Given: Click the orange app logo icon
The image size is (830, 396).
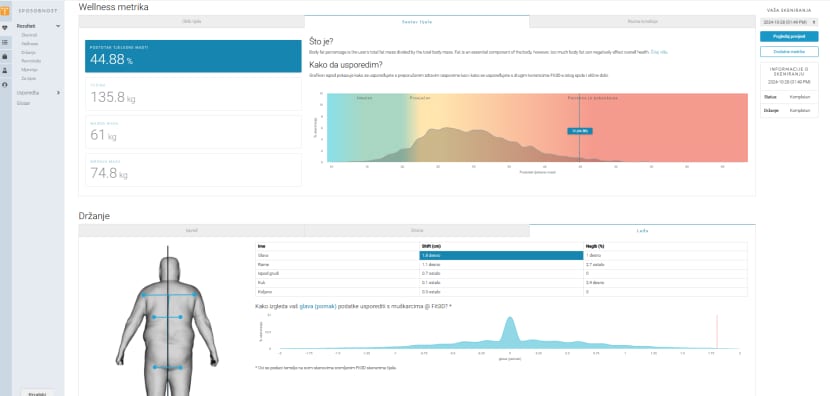Looking at the screenshot, I should pyautogui.click(x=5, y=11).
